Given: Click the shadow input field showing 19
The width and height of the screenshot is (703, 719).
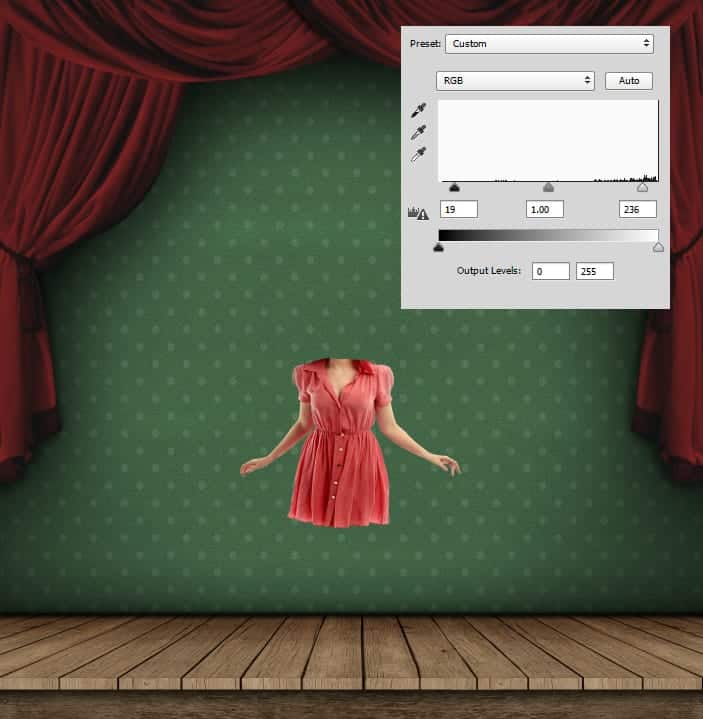Looking at the screenshot, I should click(x=458, y=209).
